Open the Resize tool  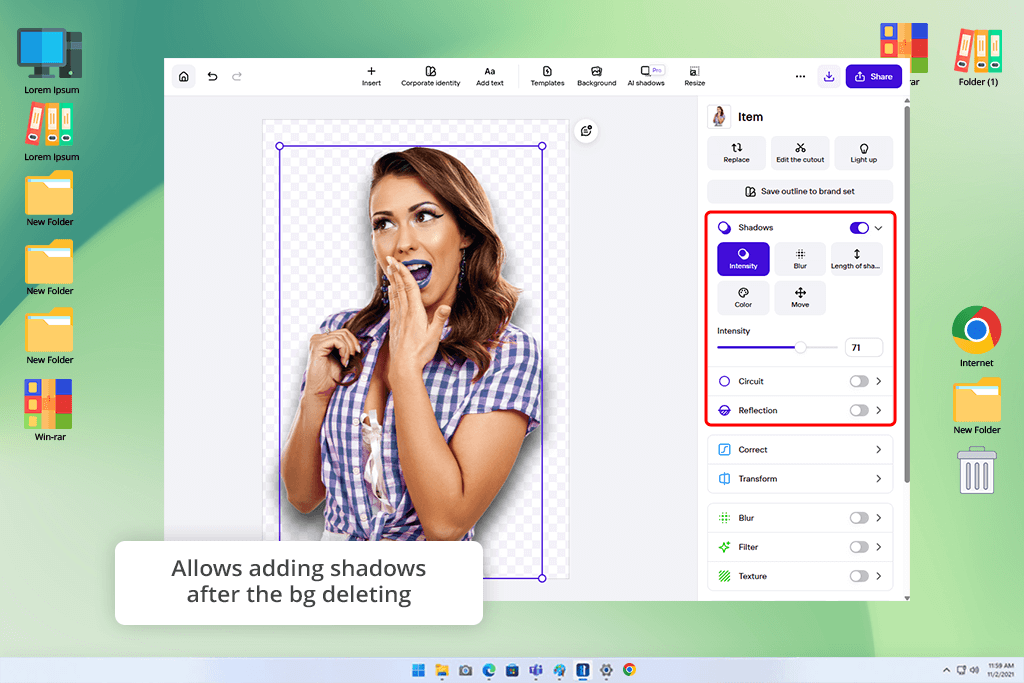(x=695, y=76)
